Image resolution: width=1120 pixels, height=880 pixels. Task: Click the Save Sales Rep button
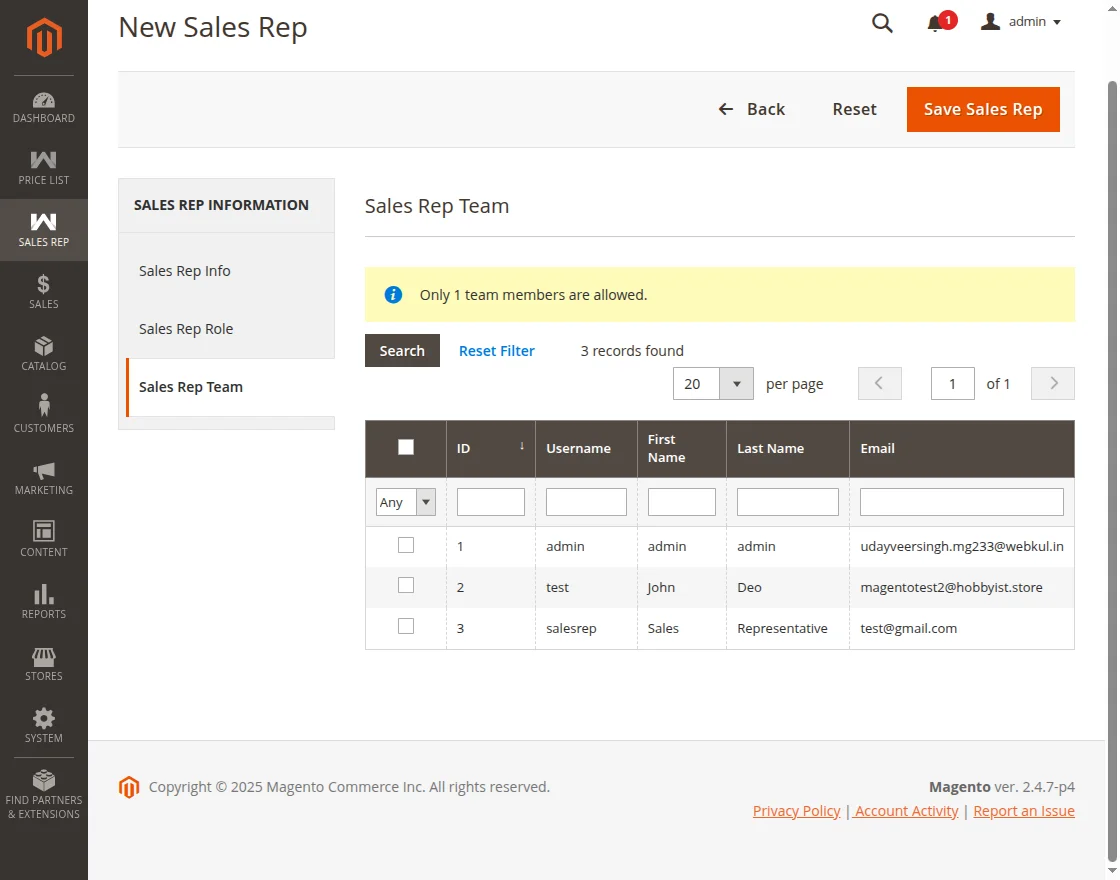983,109
